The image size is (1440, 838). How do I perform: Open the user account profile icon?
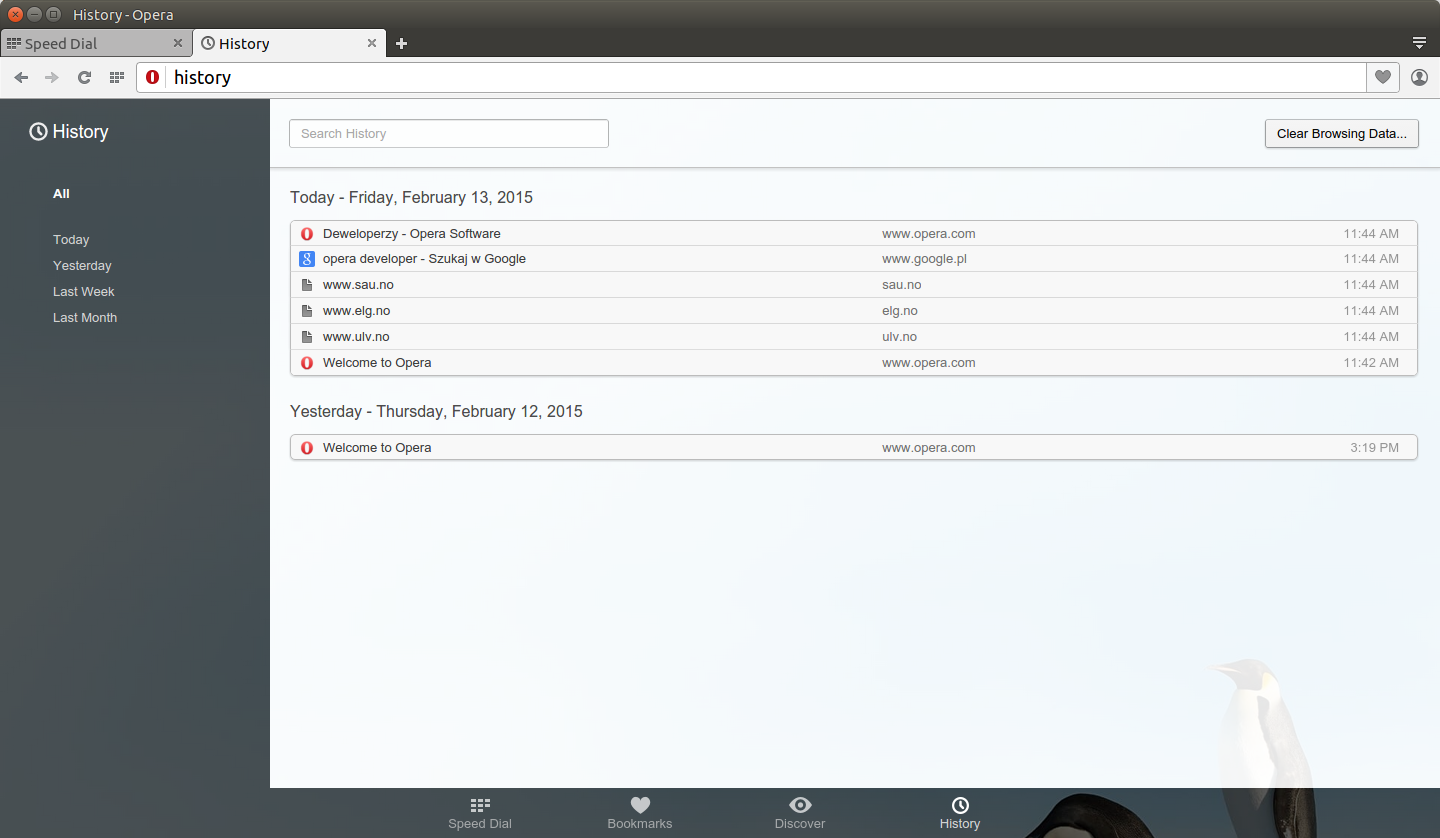pyautogui.click(x=1419, y=77)
